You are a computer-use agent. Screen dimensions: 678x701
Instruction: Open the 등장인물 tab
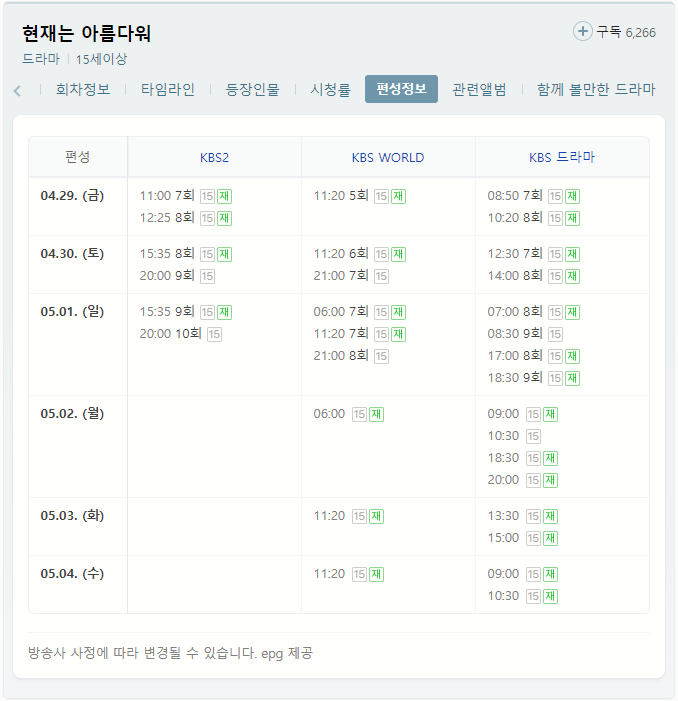pyautogui.click(x=253, y=89)
